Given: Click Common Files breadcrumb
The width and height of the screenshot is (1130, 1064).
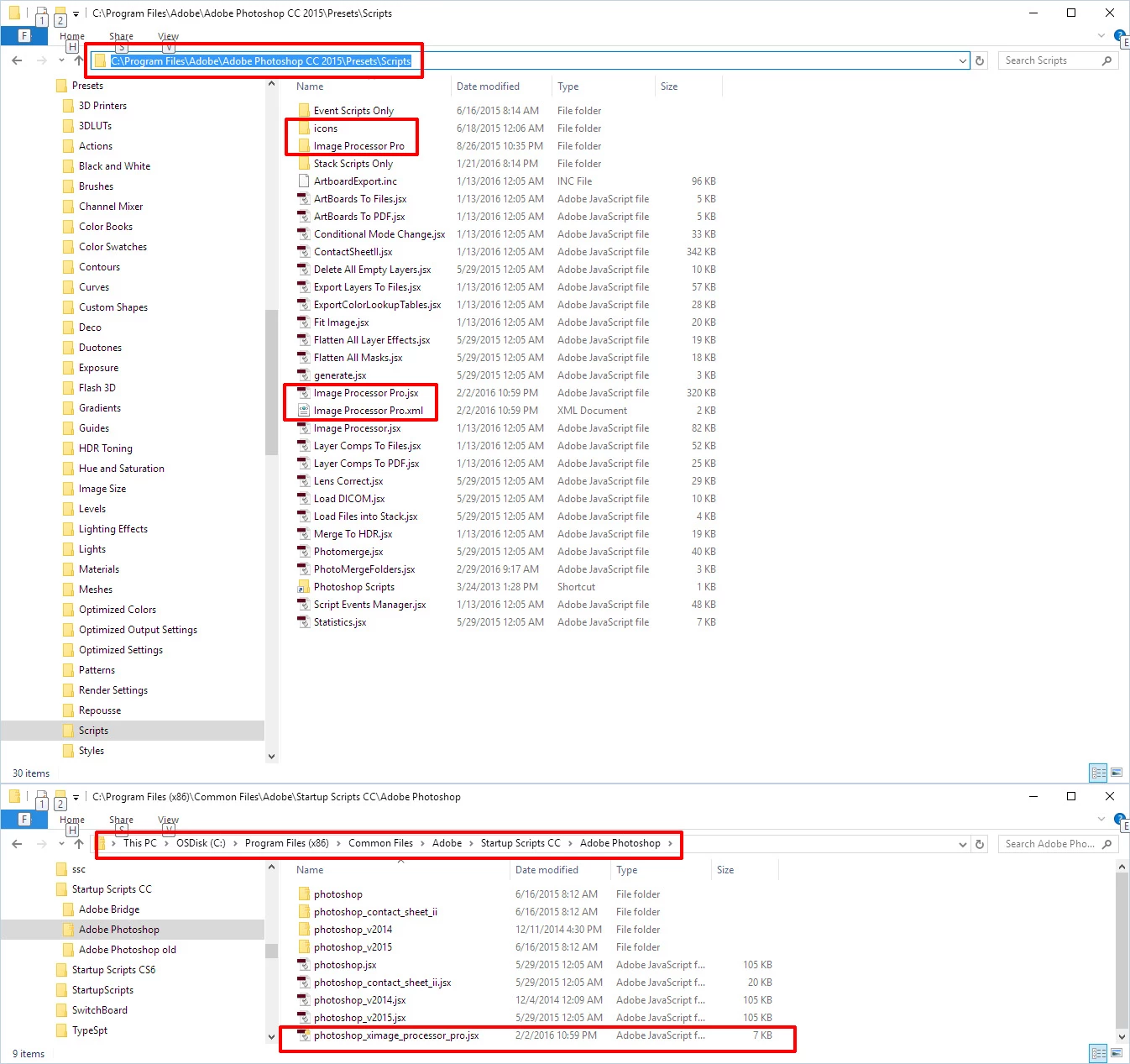Looking at the screenshot, I should (380, 843).
